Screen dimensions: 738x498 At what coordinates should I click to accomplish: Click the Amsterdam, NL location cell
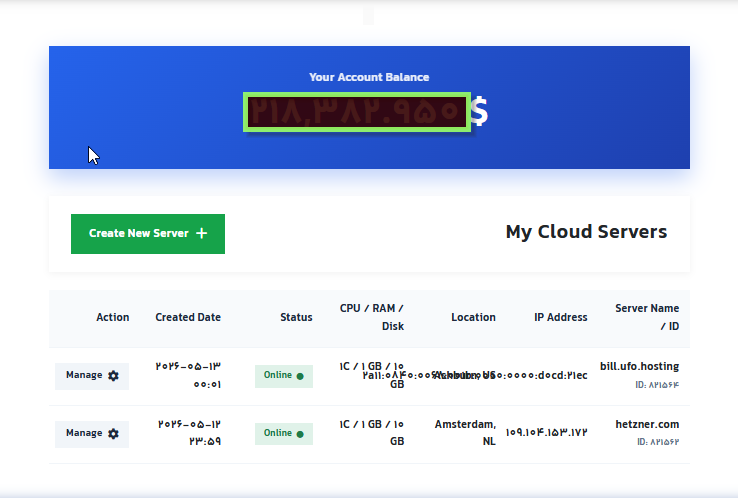465,433
